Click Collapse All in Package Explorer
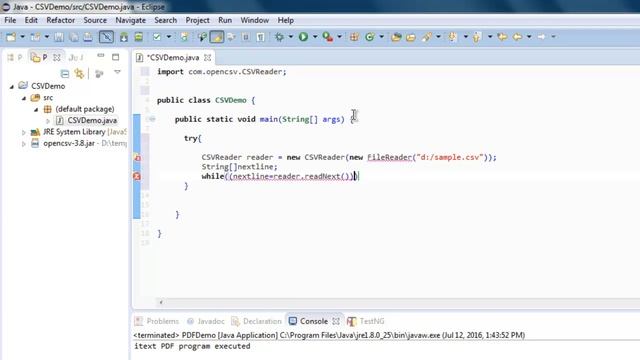 (x=64, y=73)
